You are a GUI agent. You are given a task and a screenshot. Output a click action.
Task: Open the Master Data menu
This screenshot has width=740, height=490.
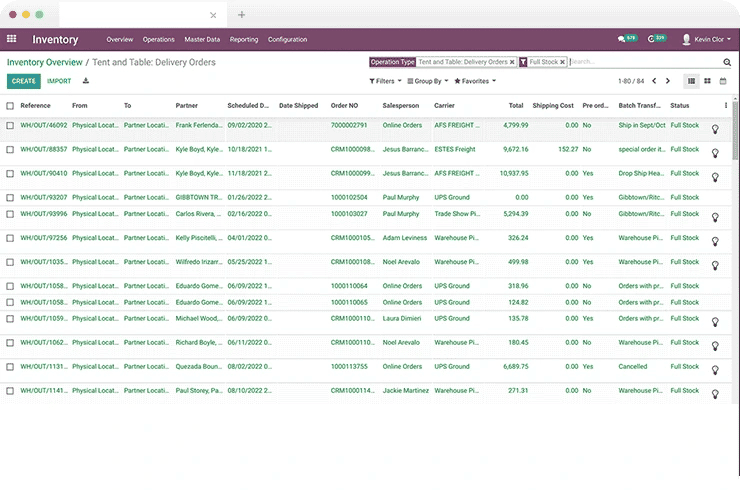(202, 39)
